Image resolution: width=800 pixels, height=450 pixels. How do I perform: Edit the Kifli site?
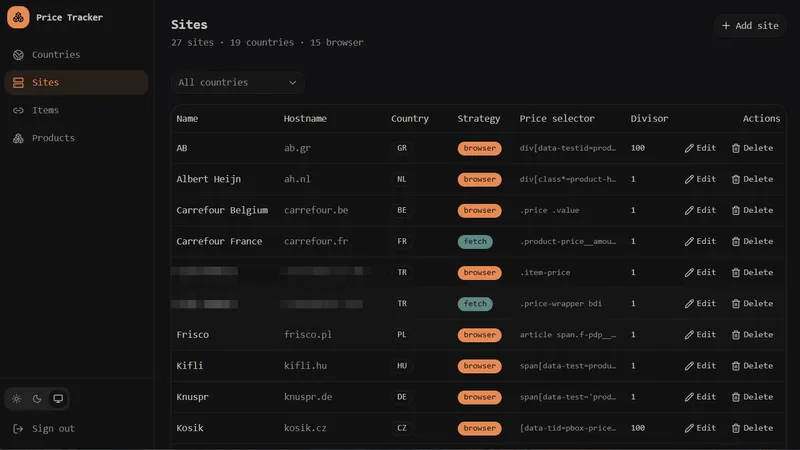tap(700, 366)
